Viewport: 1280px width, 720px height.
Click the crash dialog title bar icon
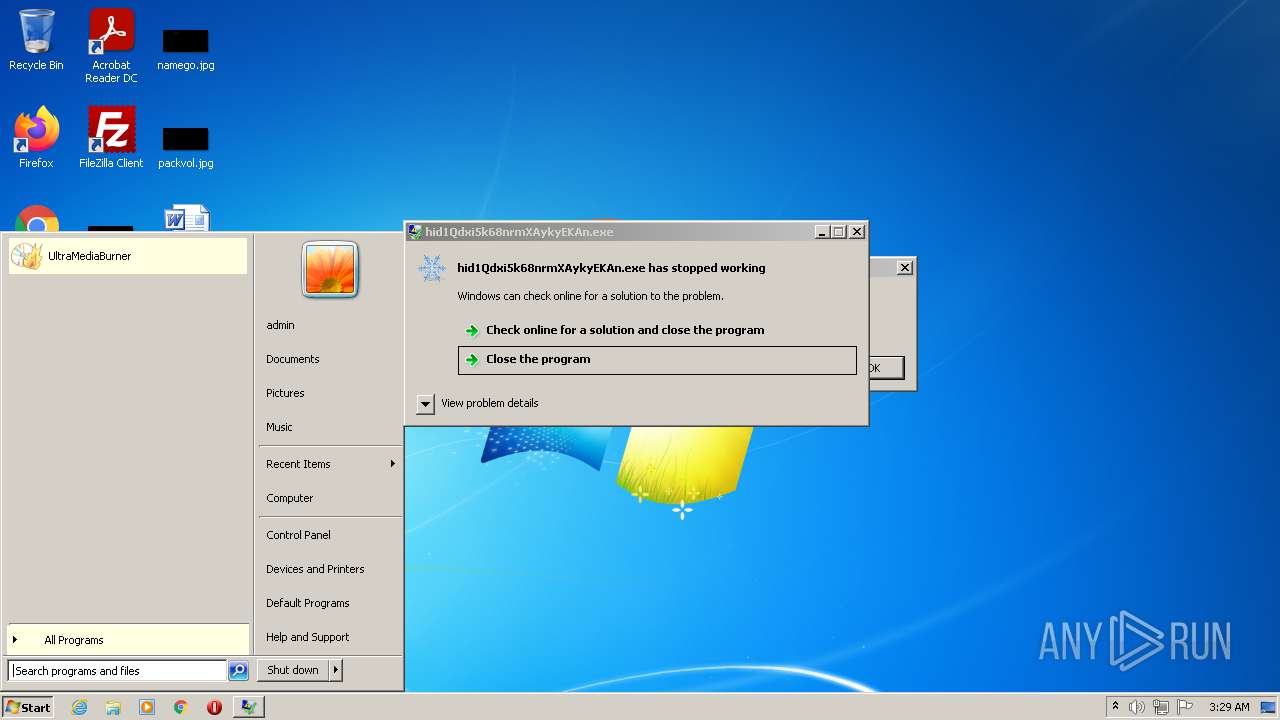[x=415, y=232]
